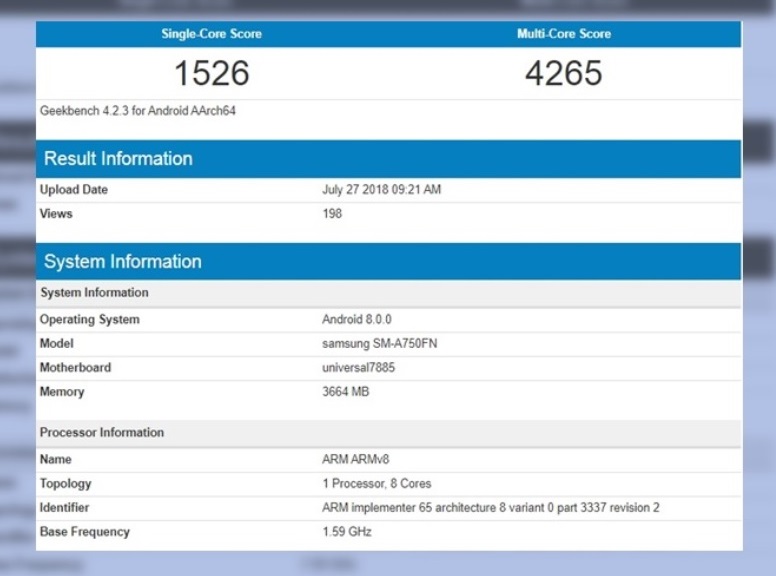Viewport: 776px width, 576px height.
Task: Click Geekbench 4.2.3 for Android AArch64 text
Action: 138,111
